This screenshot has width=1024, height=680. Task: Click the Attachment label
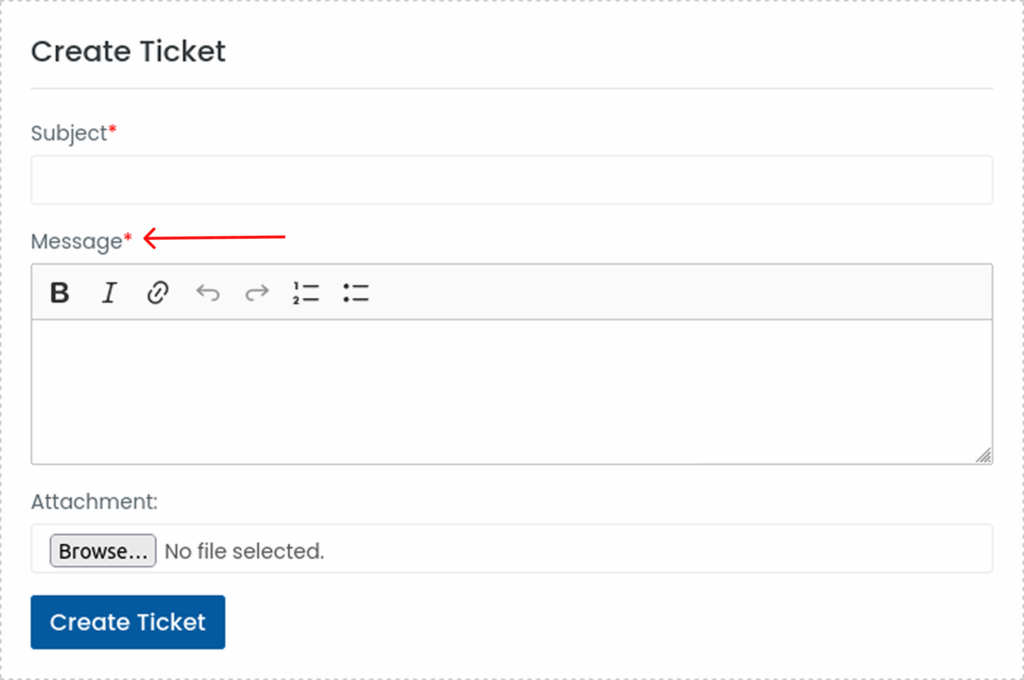click(x=94, y=502)
